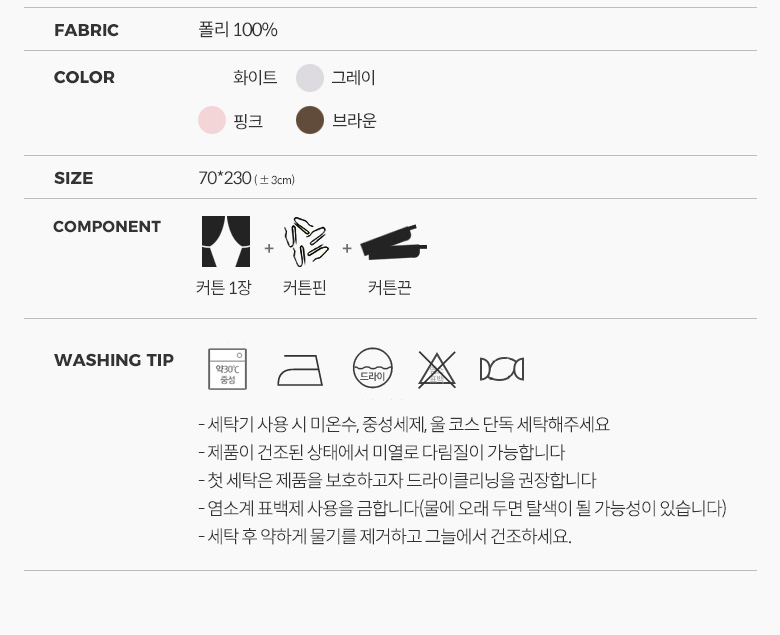Select the pink color swatch
Screen dimensions: 780x635
[212, 120]
